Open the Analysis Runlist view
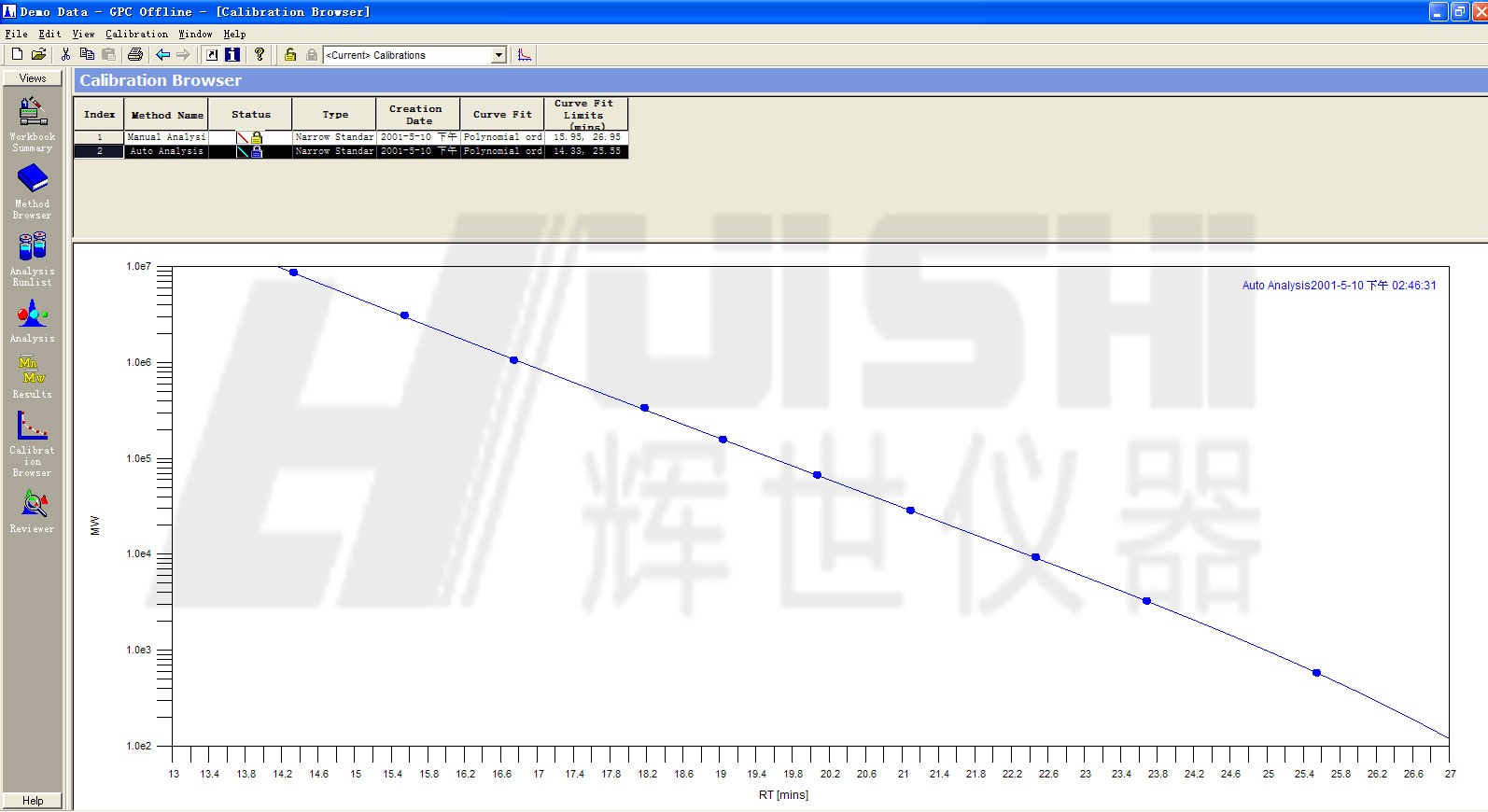 pos(33,259)
